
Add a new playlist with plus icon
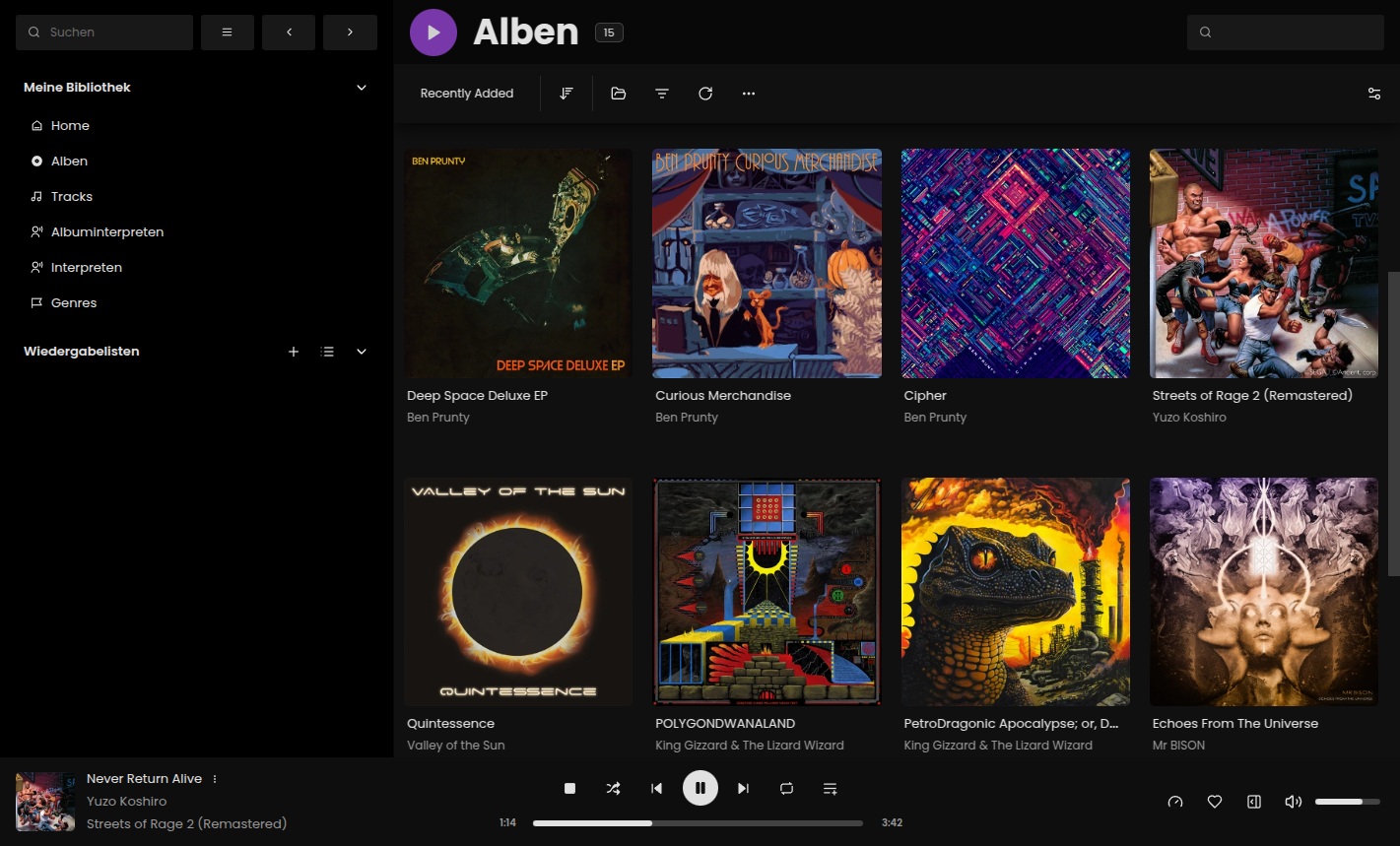(294, 352)
